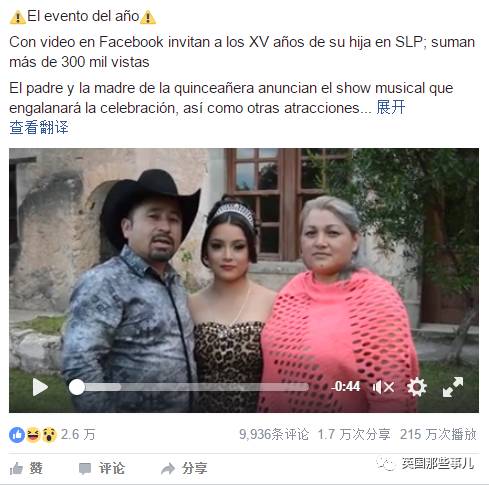This screenshot has width=489, height=485.
Task: Enter fullscreen with the expand arrows icon
Action: click(453, 387)
